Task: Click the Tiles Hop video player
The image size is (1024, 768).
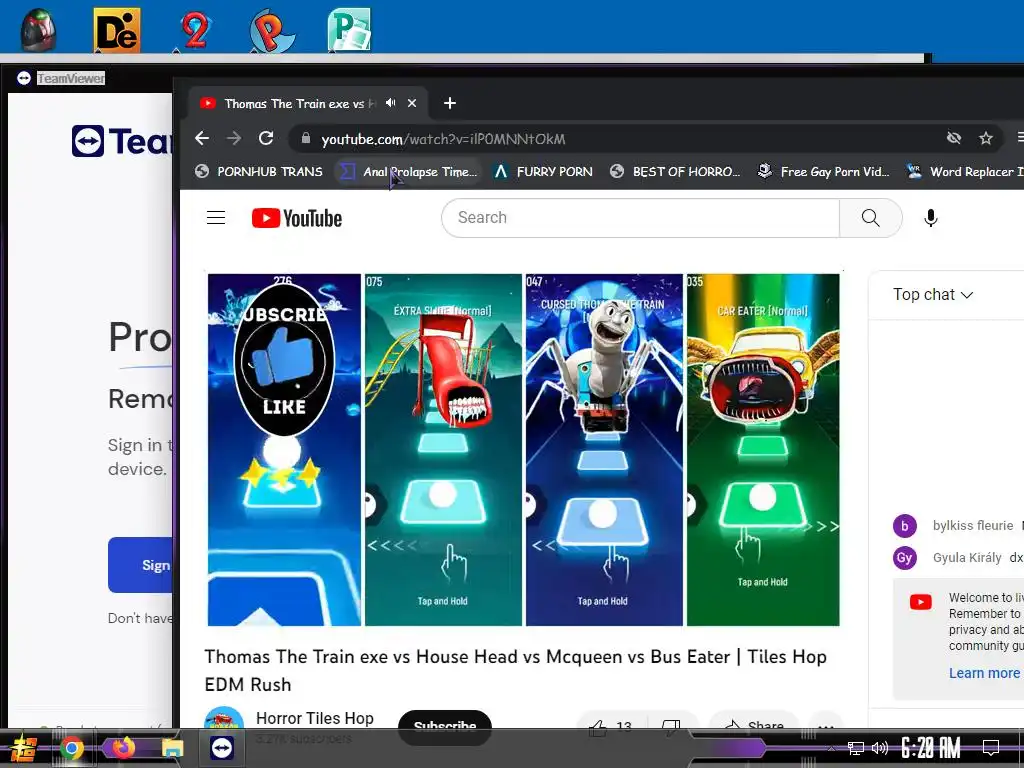Action: pos(523,449)
